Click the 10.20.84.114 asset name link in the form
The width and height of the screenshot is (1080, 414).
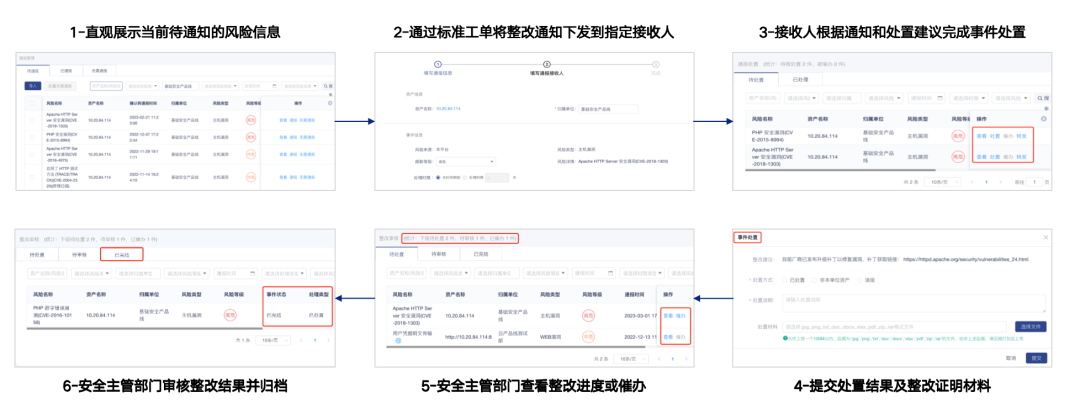[x=448, y=108]
